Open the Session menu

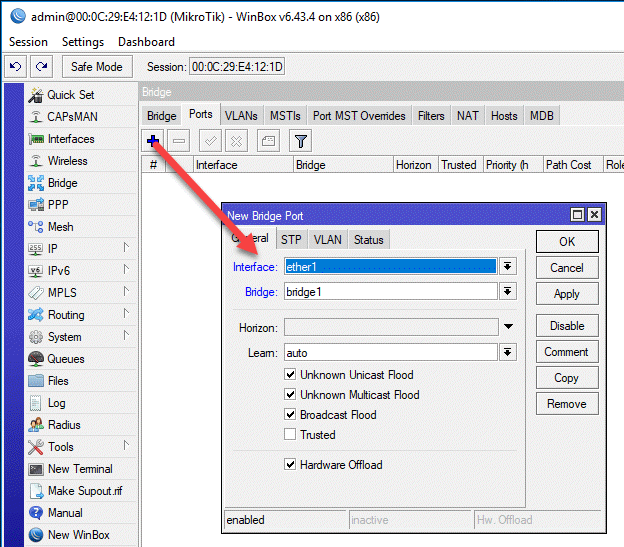(28, 42)
